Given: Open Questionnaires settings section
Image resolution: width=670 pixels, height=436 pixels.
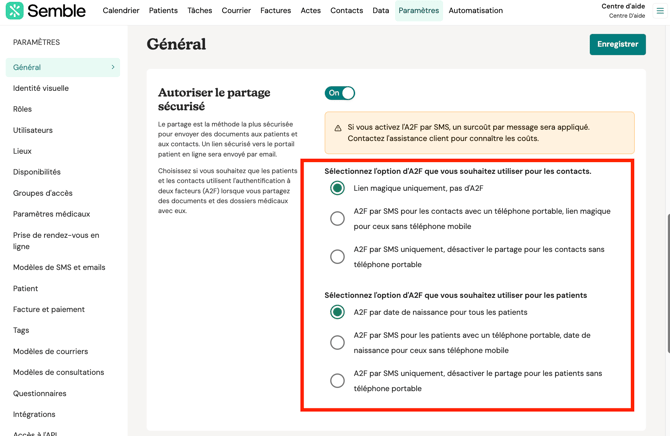Looking at the screenshot, I should tap(40, 393).
